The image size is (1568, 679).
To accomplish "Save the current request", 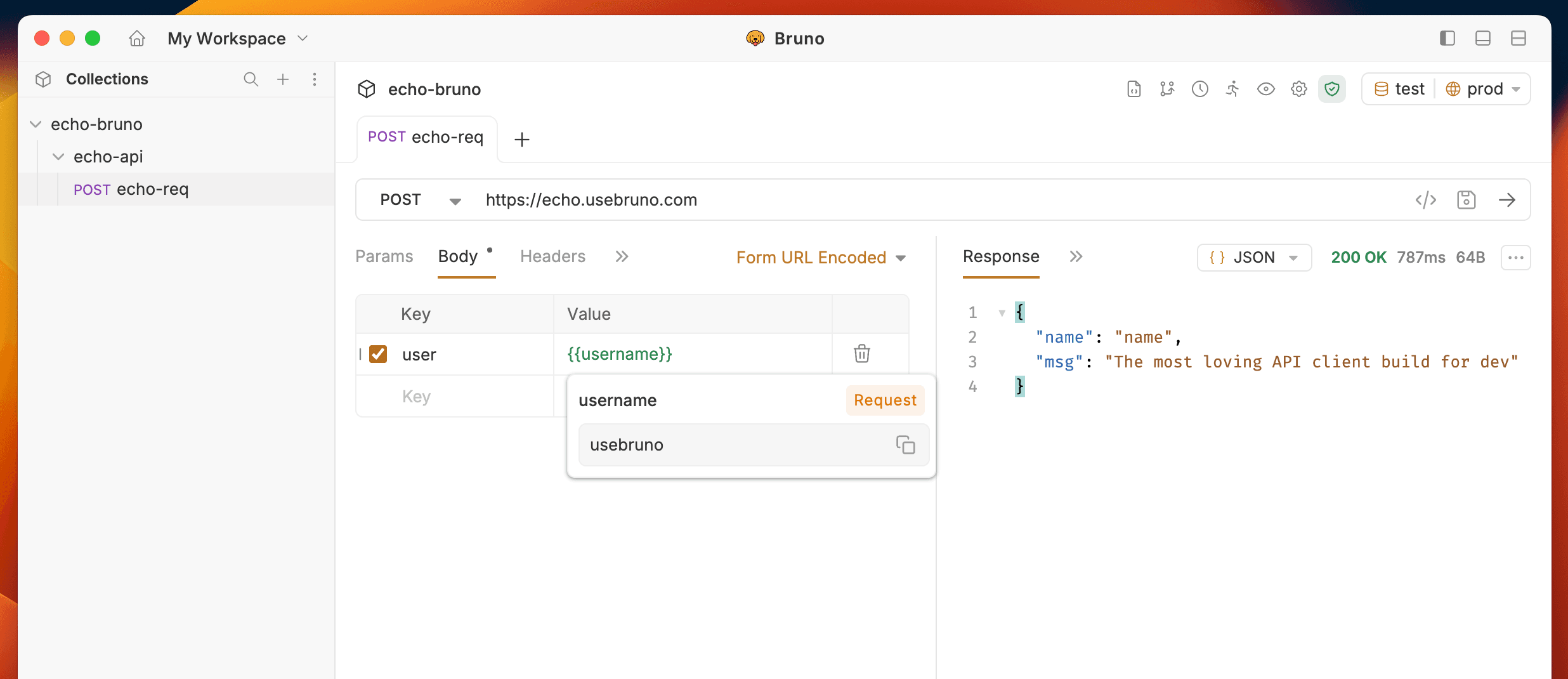I will coord(1467,200).
